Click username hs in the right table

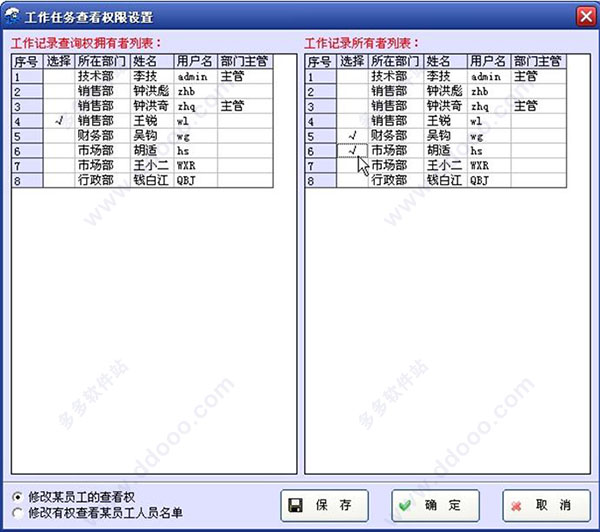coord(489,151)
